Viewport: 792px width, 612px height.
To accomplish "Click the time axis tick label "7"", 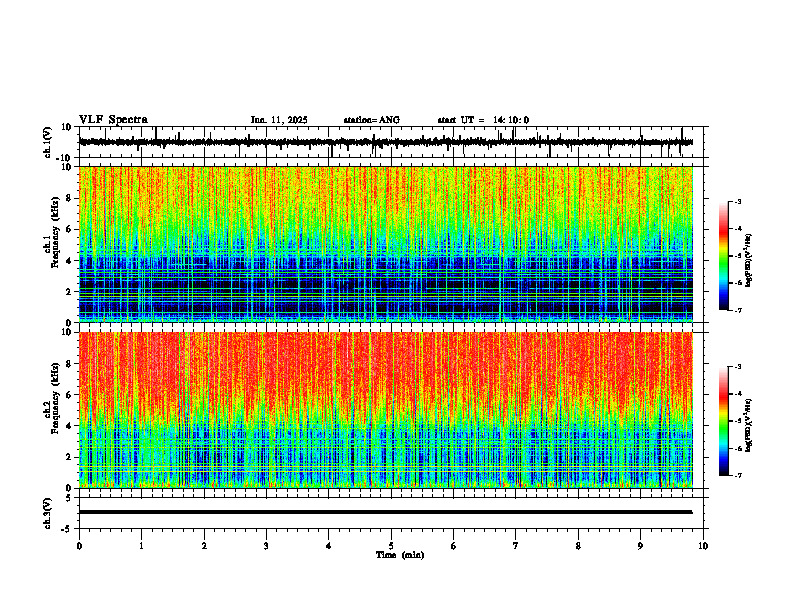I will click(x=516, y=546).
